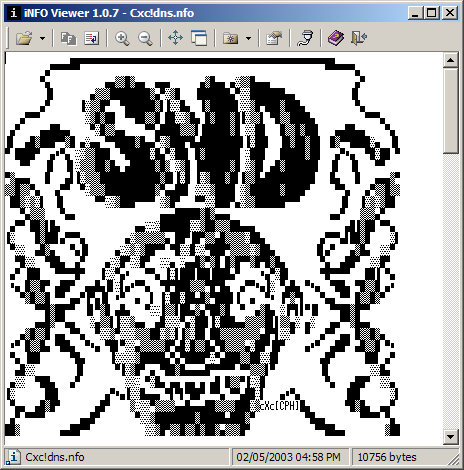Click the favorites folder star icon
Viewport: 464px width, 470px height.
click(x=230, y=38)
